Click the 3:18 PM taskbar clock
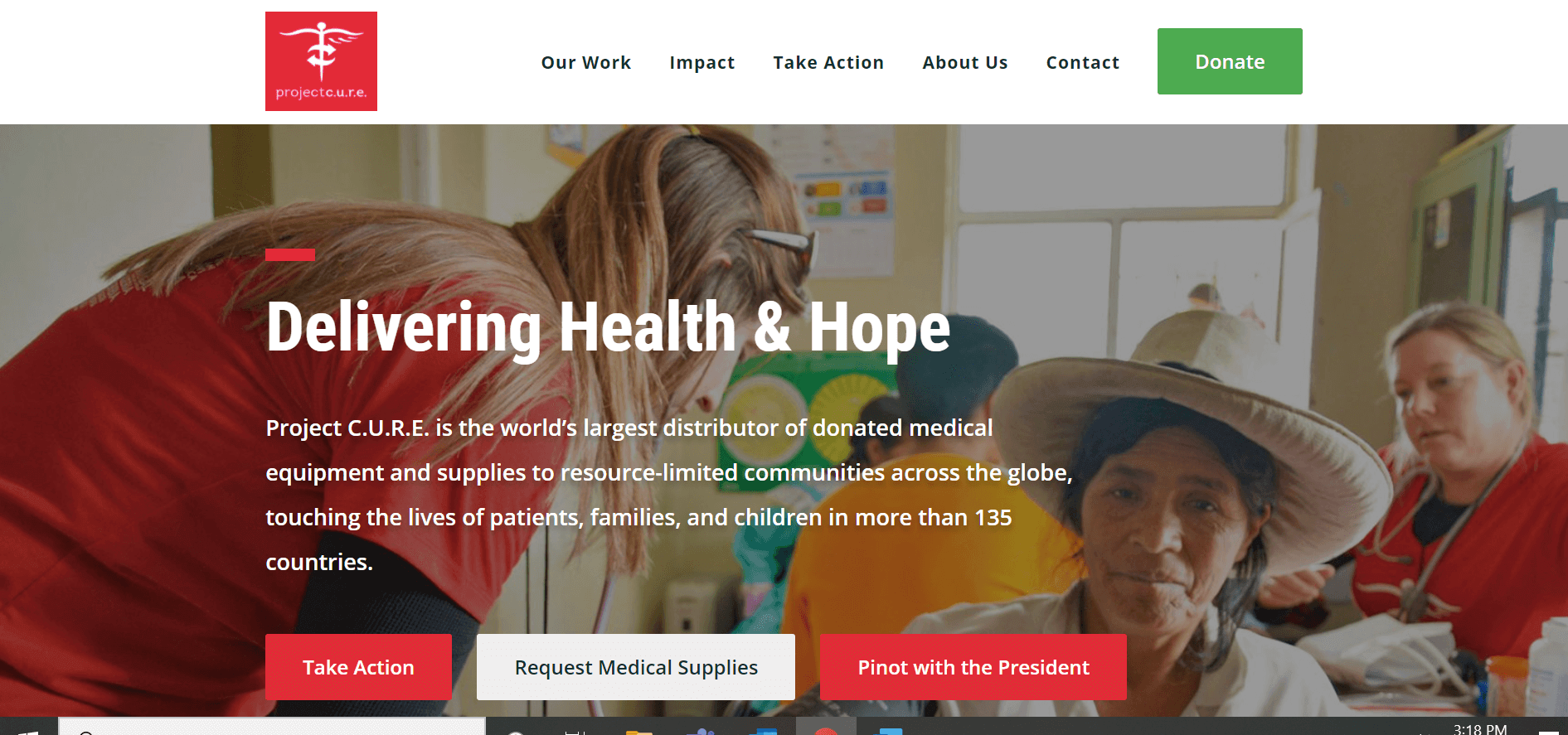Screen dimensions: 1568x735 pos(1480,728)
